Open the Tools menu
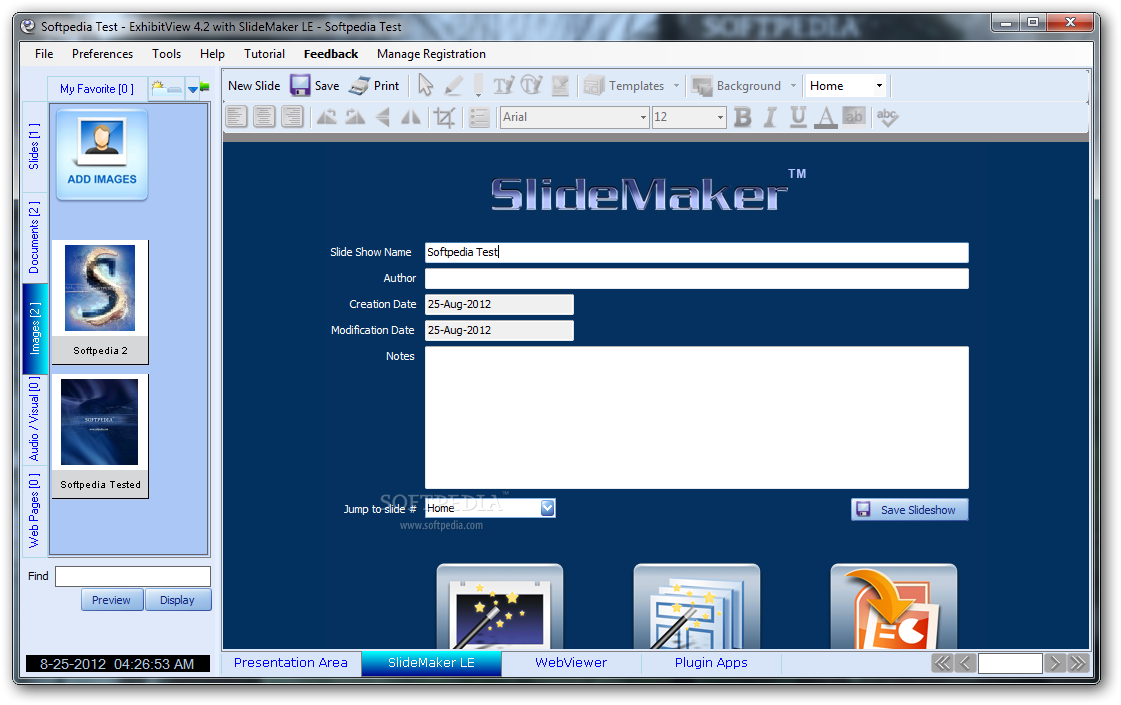Viewport: 1121px width, 705px height. pos(167,54)
